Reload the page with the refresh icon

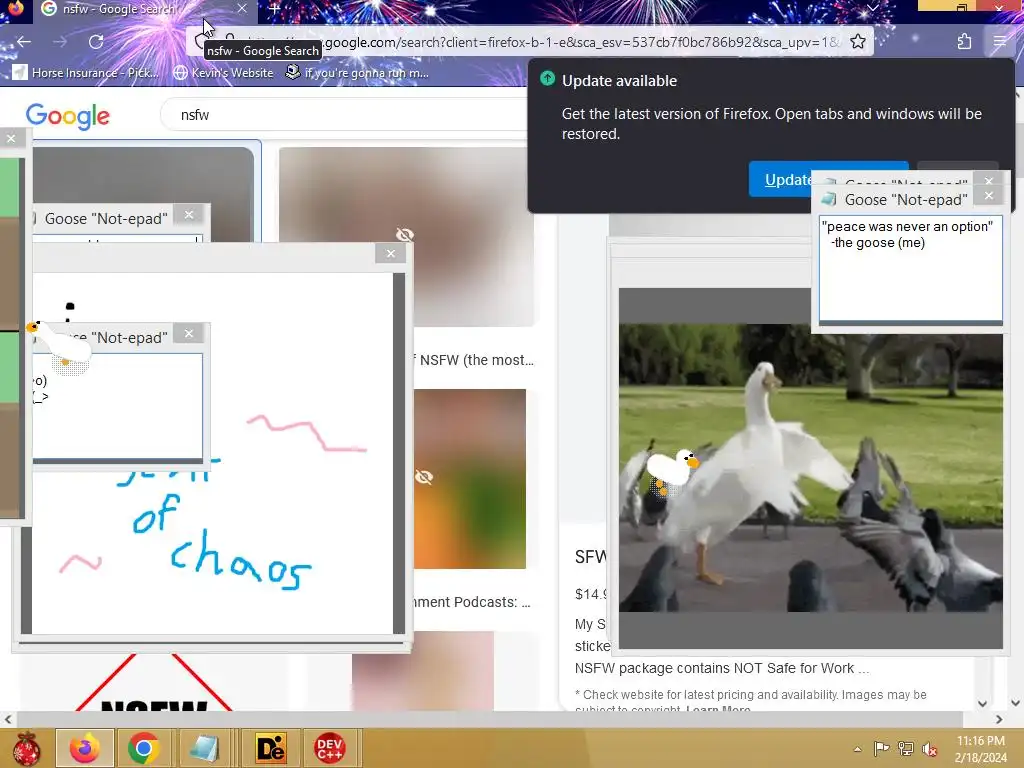(x=96, y=42)
